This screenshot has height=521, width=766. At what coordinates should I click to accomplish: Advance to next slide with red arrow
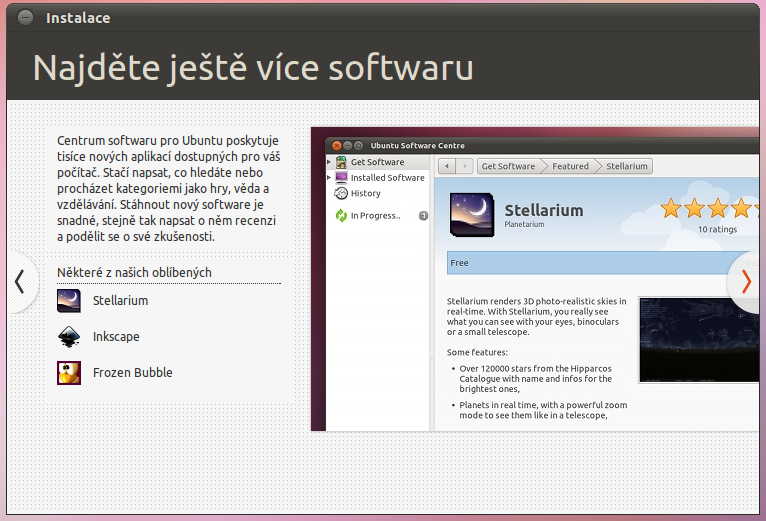[745, 282]
